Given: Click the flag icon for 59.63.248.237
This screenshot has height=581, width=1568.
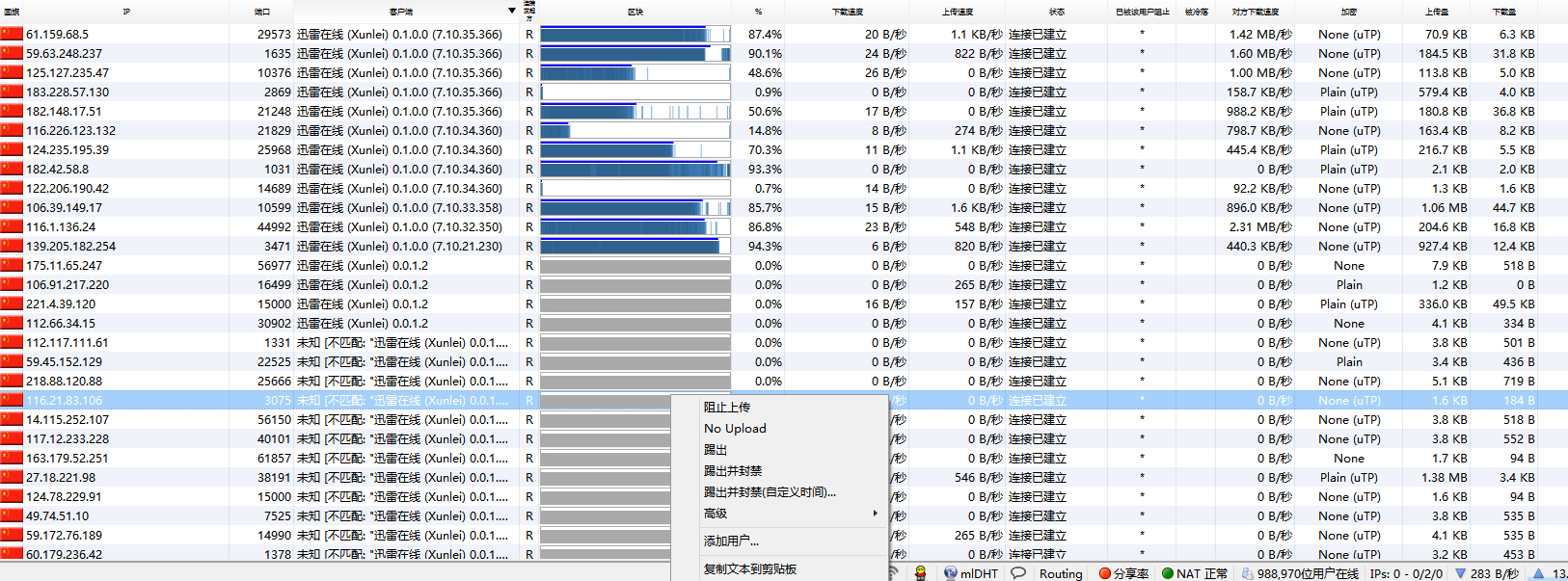Looking at the screenshot, I should pos(12,53).
